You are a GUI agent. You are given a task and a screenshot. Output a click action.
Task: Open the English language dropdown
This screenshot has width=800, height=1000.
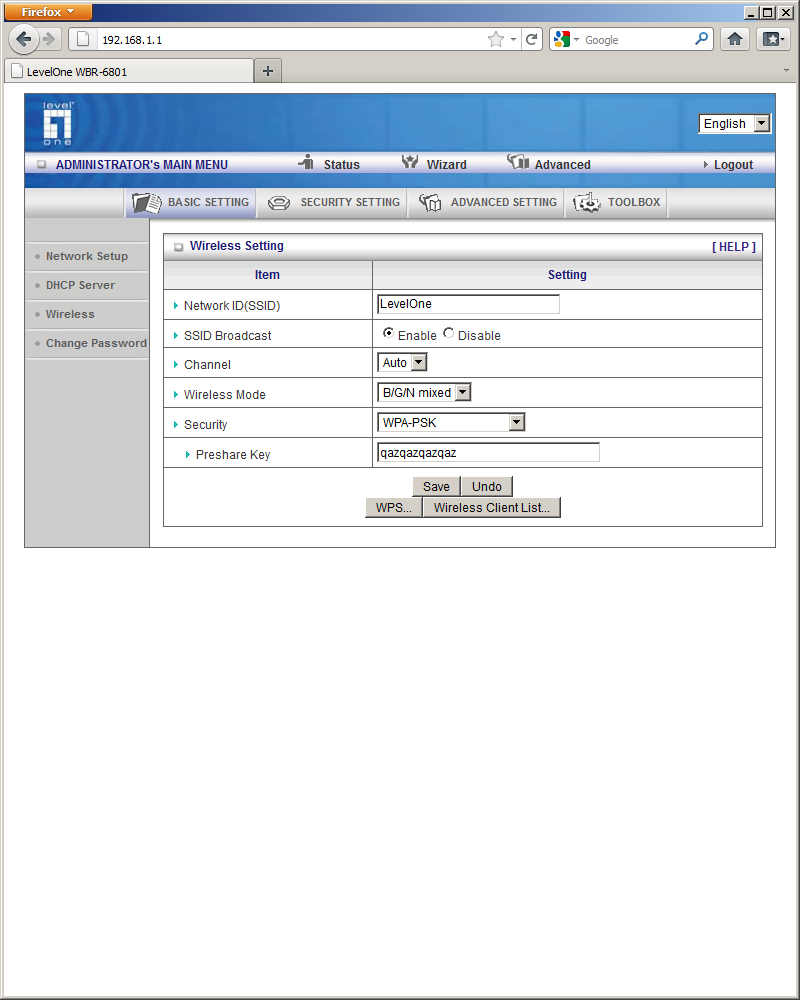click(735, 124)
